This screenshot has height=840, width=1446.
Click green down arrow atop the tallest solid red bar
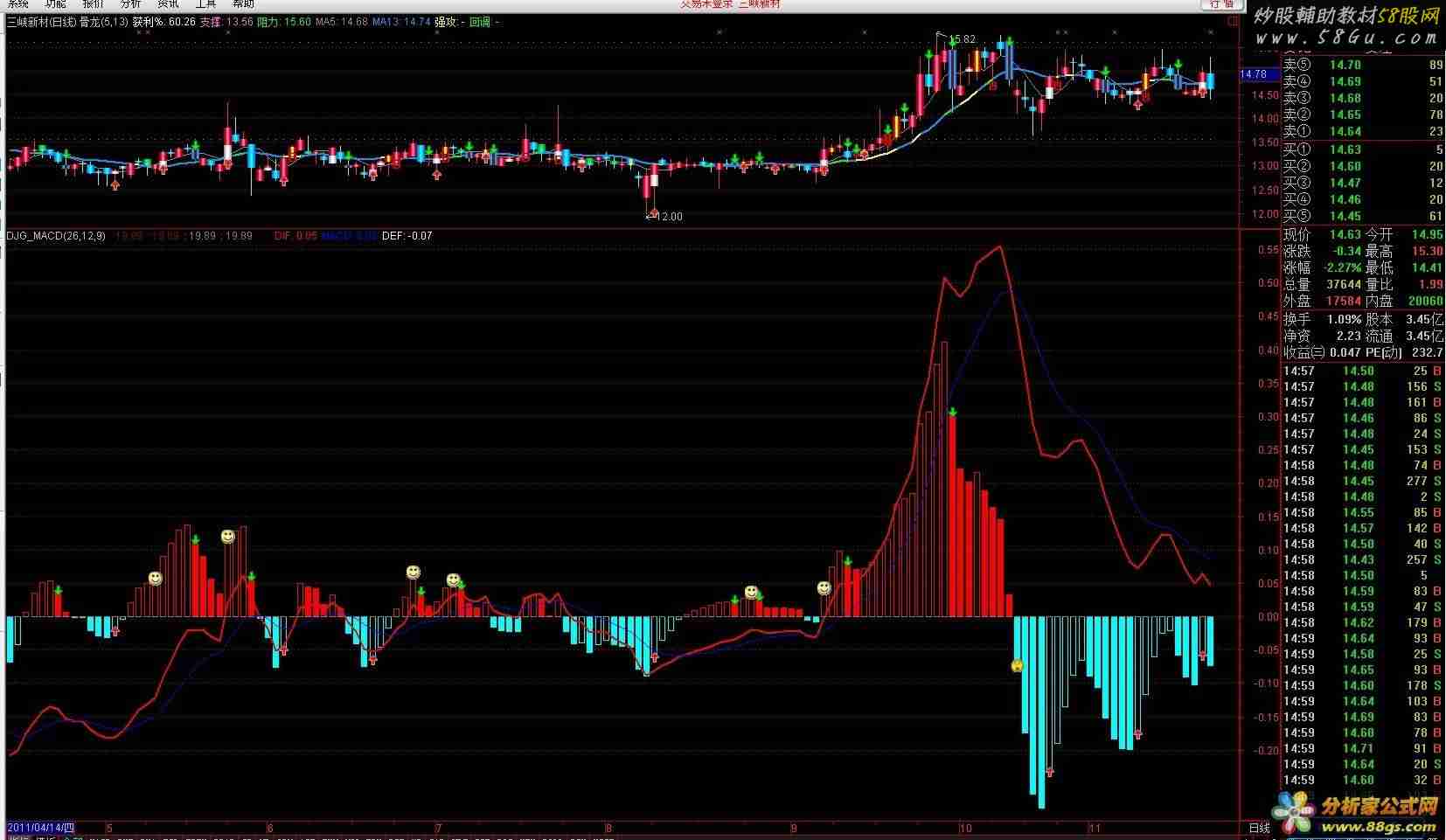pos(952,412)
